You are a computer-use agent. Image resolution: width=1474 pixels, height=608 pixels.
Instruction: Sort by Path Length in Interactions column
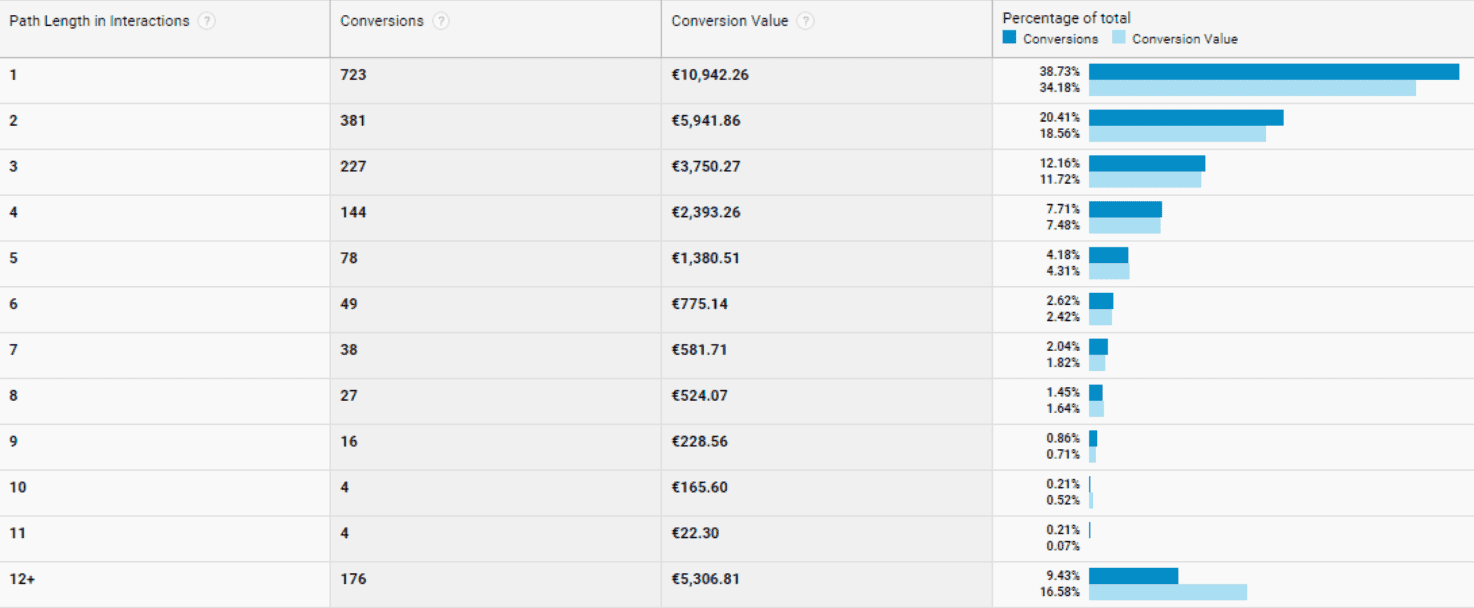[x=99, y=21]
